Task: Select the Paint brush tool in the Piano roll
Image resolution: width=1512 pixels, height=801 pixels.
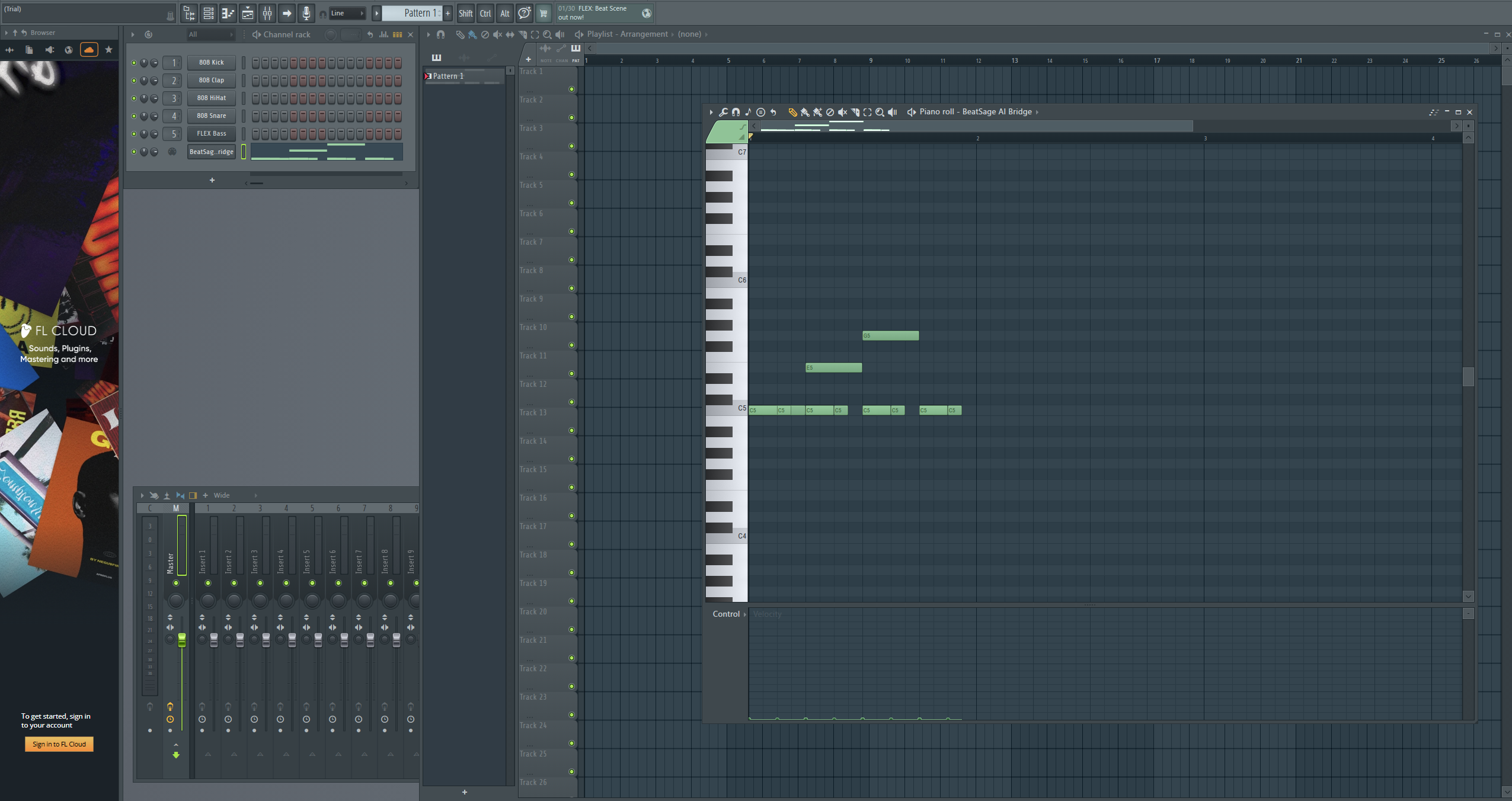Action: [805, 112]
